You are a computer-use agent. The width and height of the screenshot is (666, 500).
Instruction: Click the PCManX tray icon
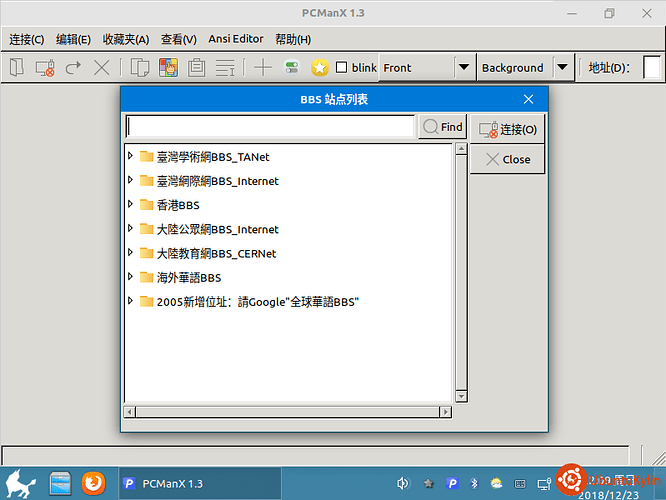point(452,483)
